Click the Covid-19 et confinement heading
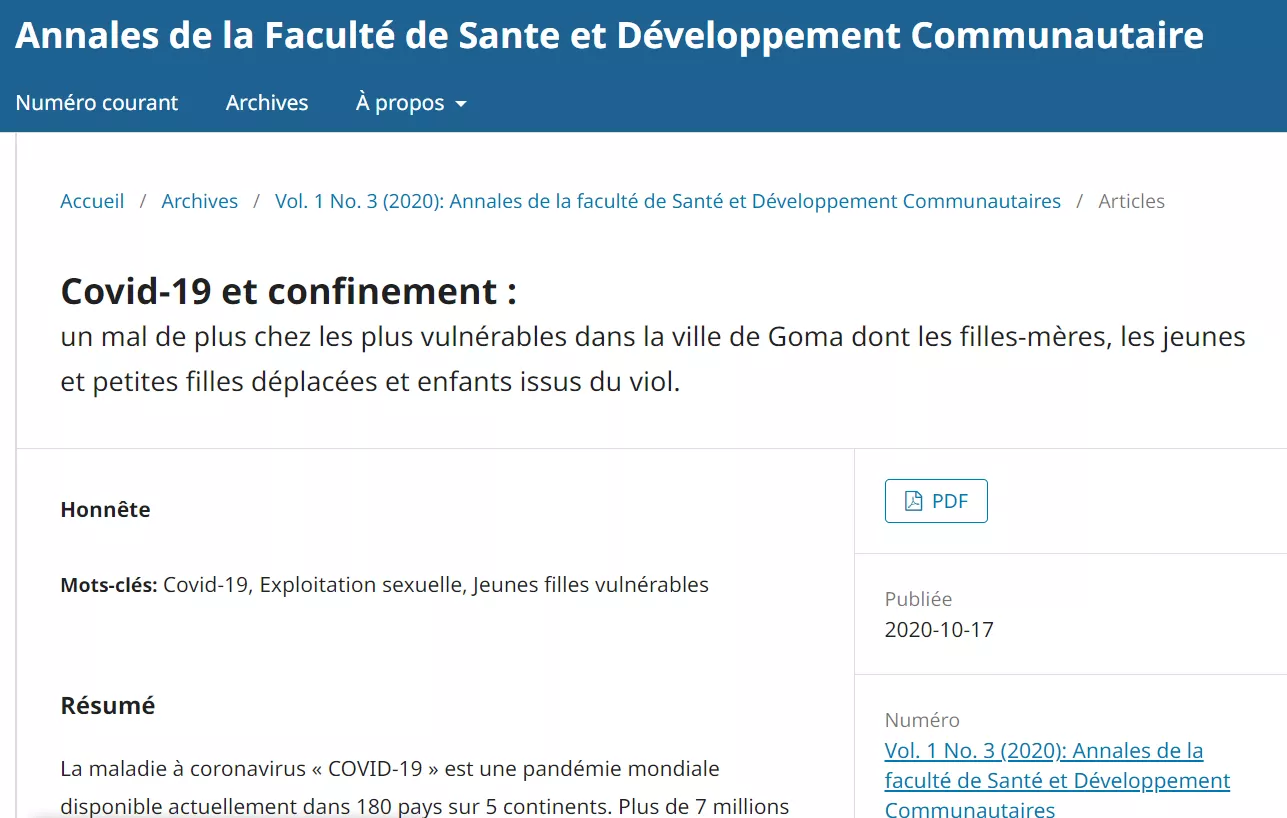Screen dimensions: 1287x818 [289, 291]
